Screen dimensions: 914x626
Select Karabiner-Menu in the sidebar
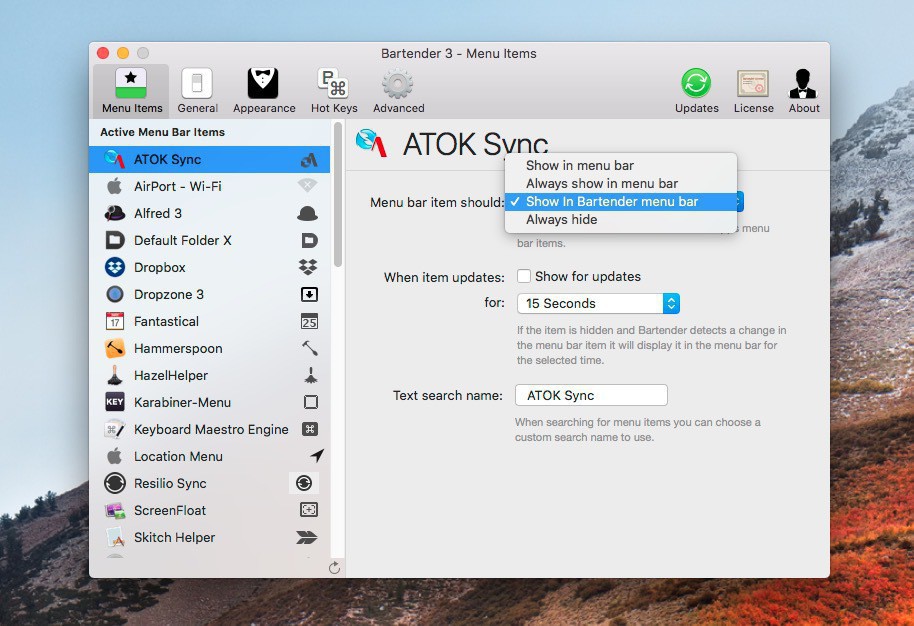[182, 402]
